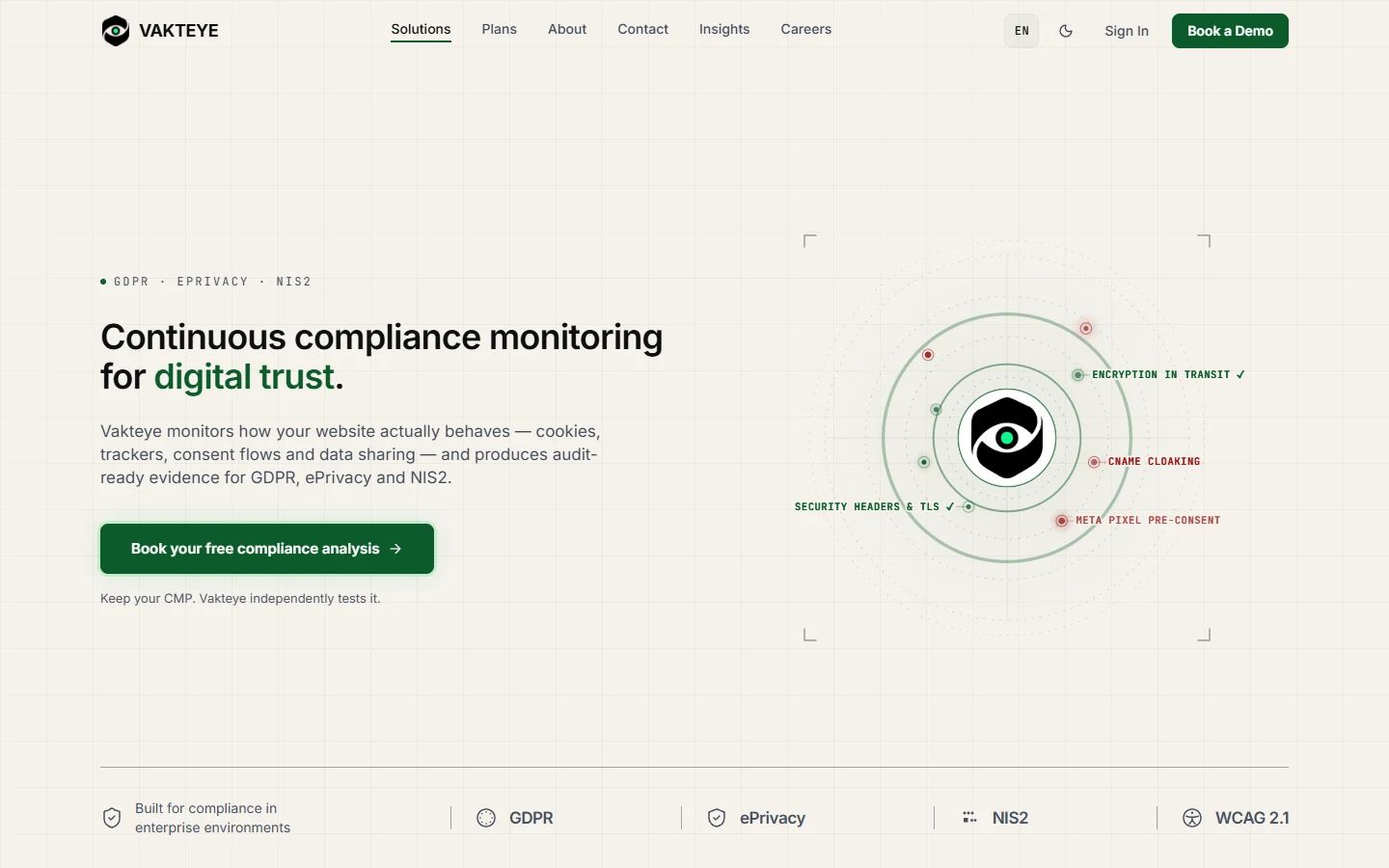Open the Solutions menu item
Screen dimensions: 1389x868
pyautogui.click(x=421, y=29)
